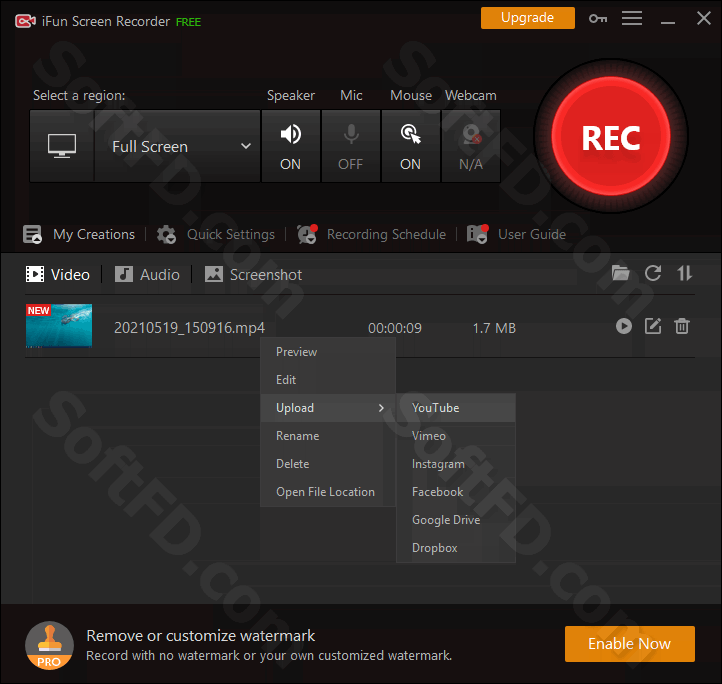Click the trash icon to delete recording
Viewport: 722px width, 684px height.
pos(682,326)
